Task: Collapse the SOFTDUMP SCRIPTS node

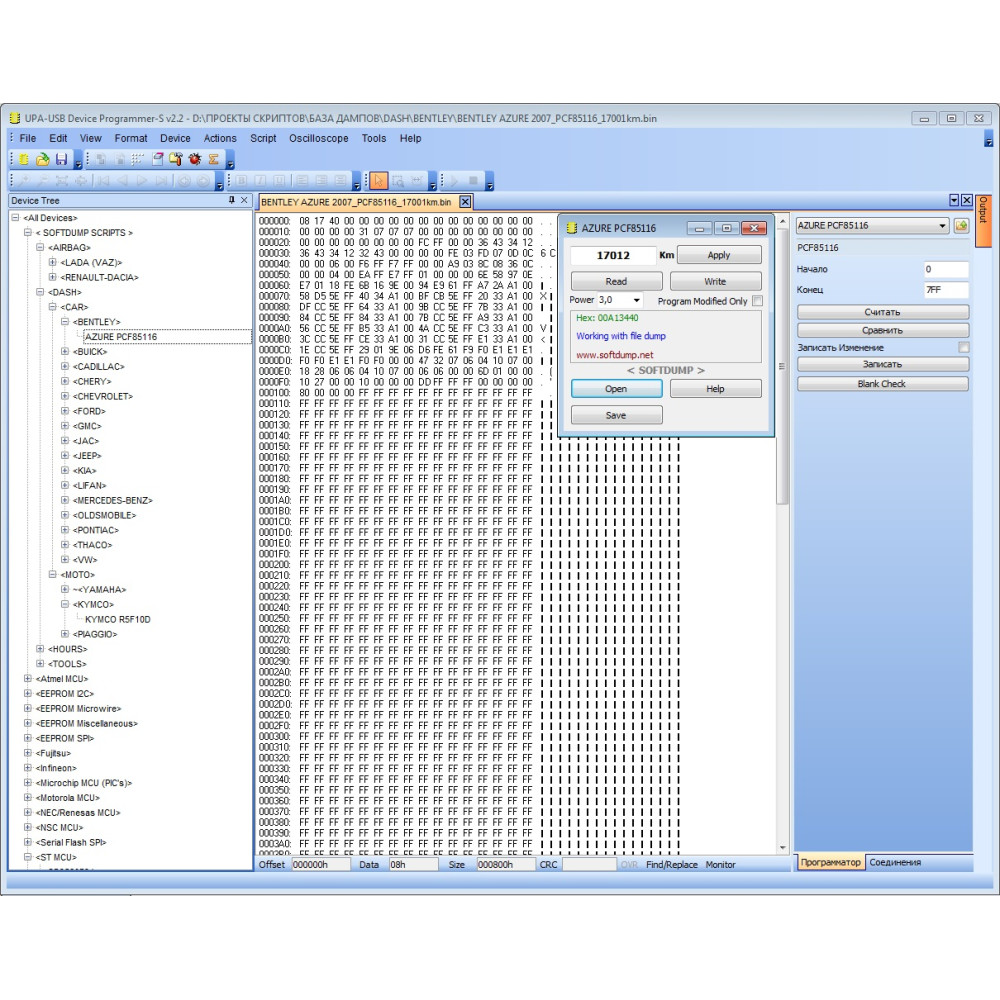Action: [x=27, y=232]
